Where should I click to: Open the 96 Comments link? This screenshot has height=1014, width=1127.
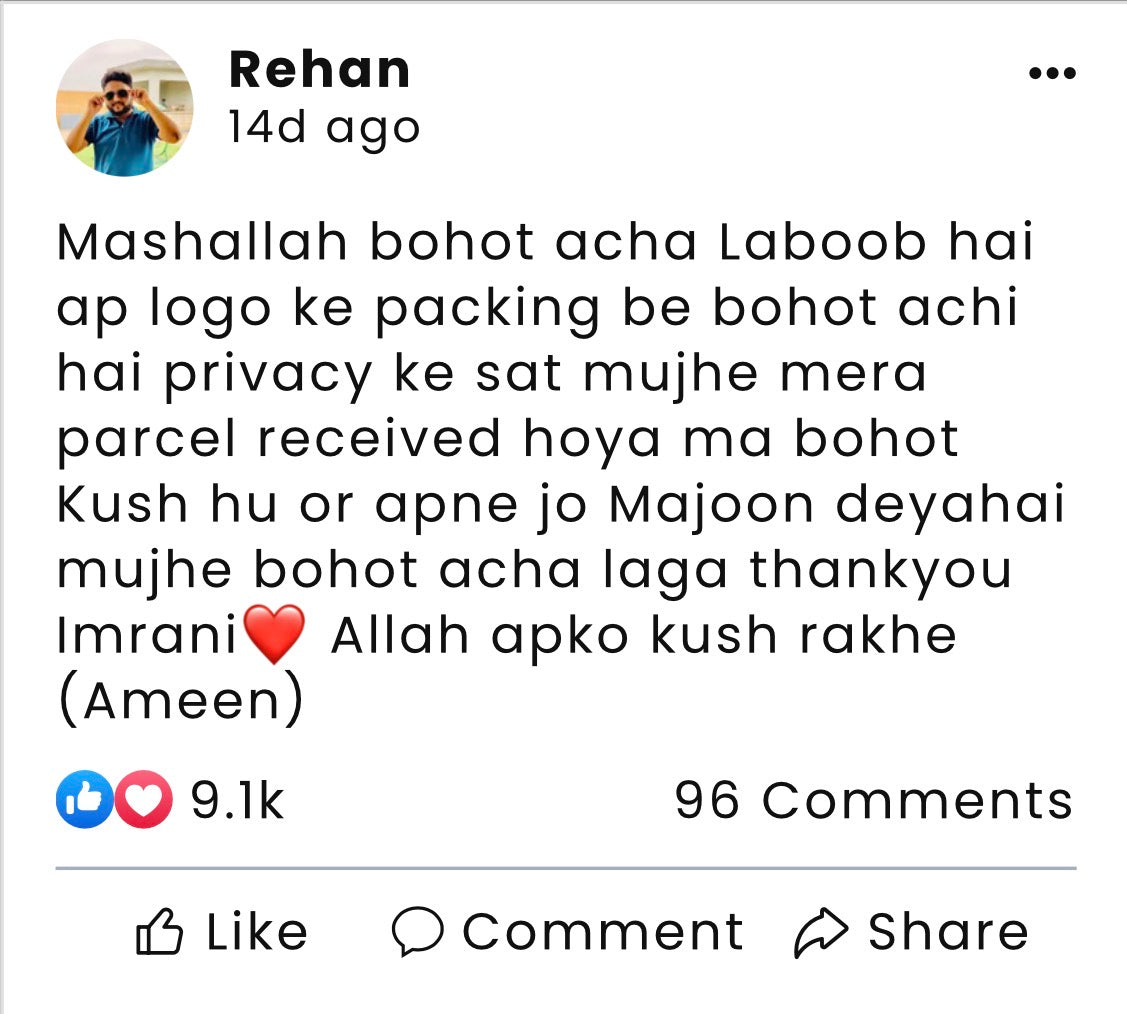point(873,801)
